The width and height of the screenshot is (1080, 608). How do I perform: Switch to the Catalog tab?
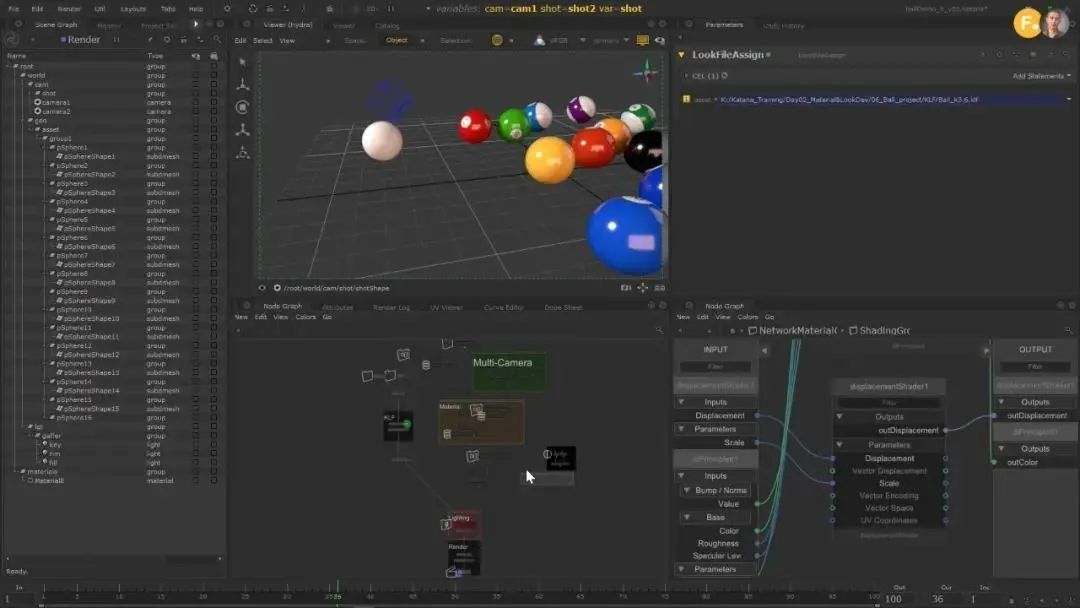click(387, 26)
